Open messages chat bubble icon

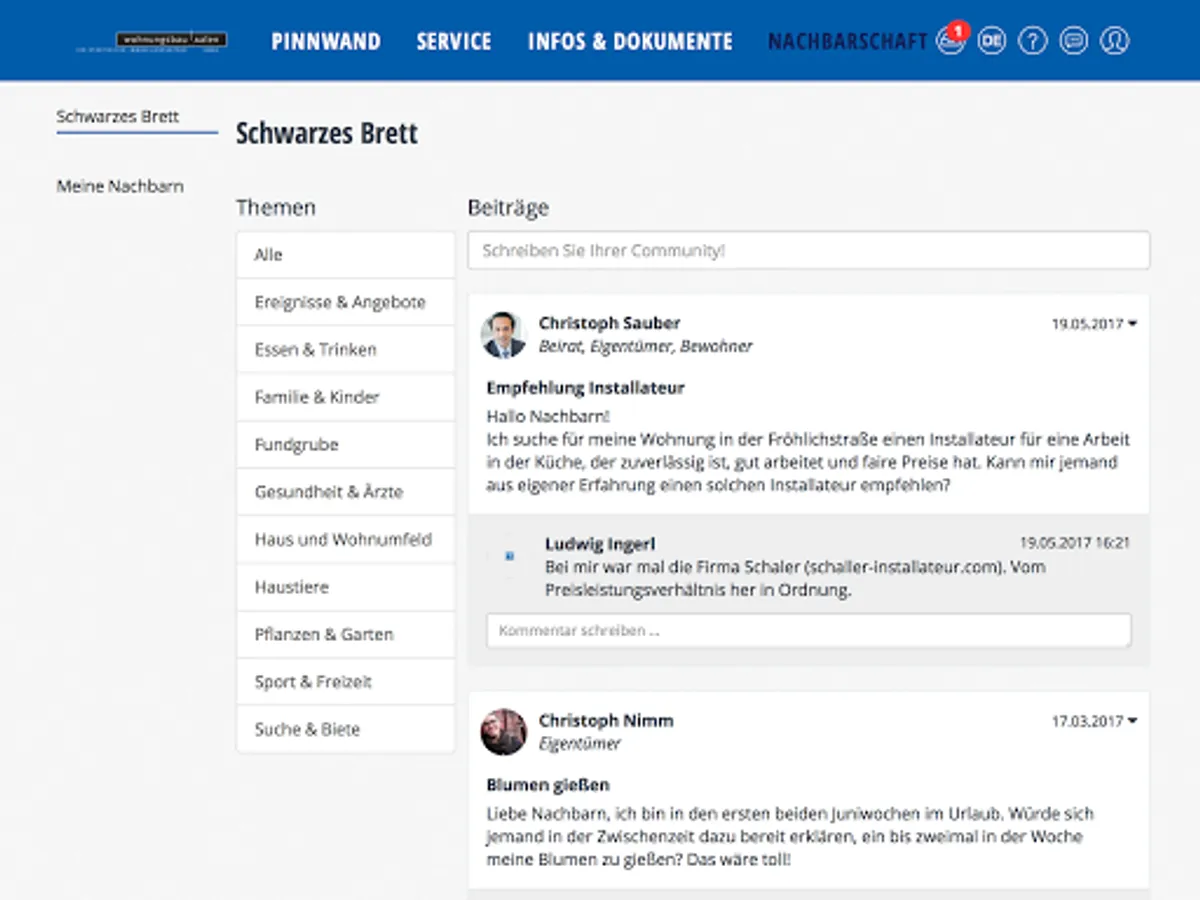[1073, 41]
